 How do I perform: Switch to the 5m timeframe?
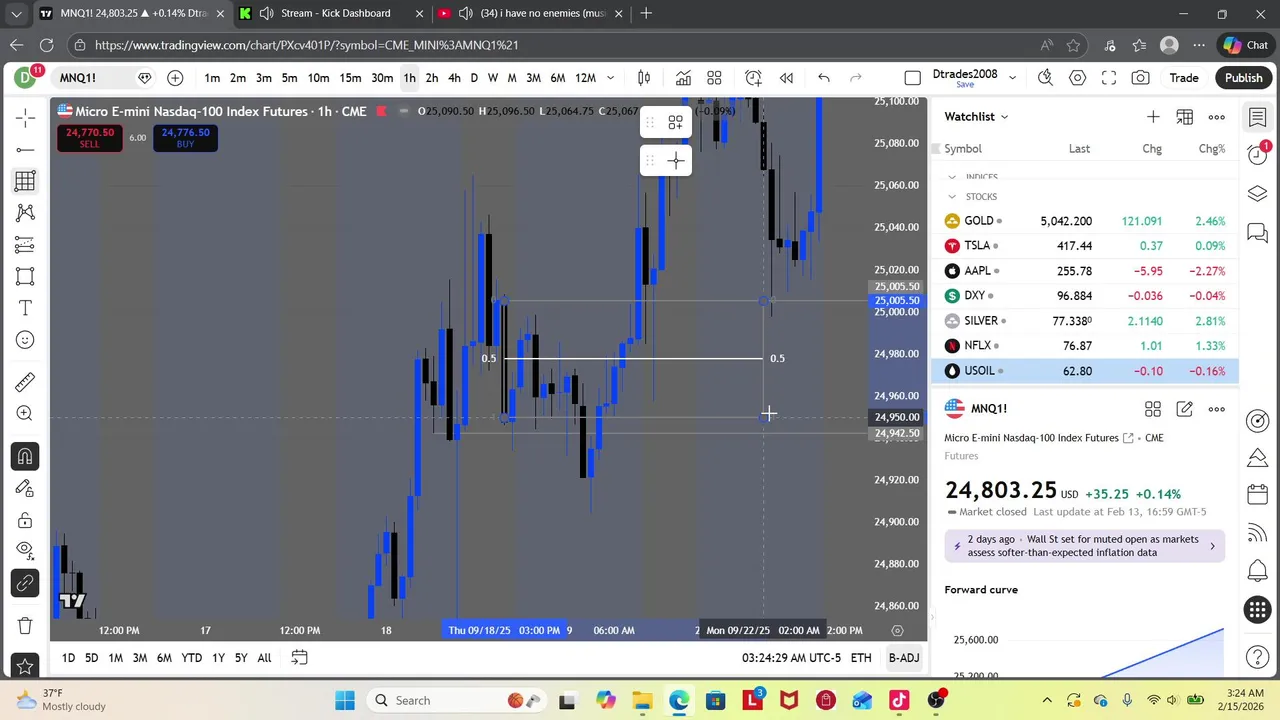[289, 78]
